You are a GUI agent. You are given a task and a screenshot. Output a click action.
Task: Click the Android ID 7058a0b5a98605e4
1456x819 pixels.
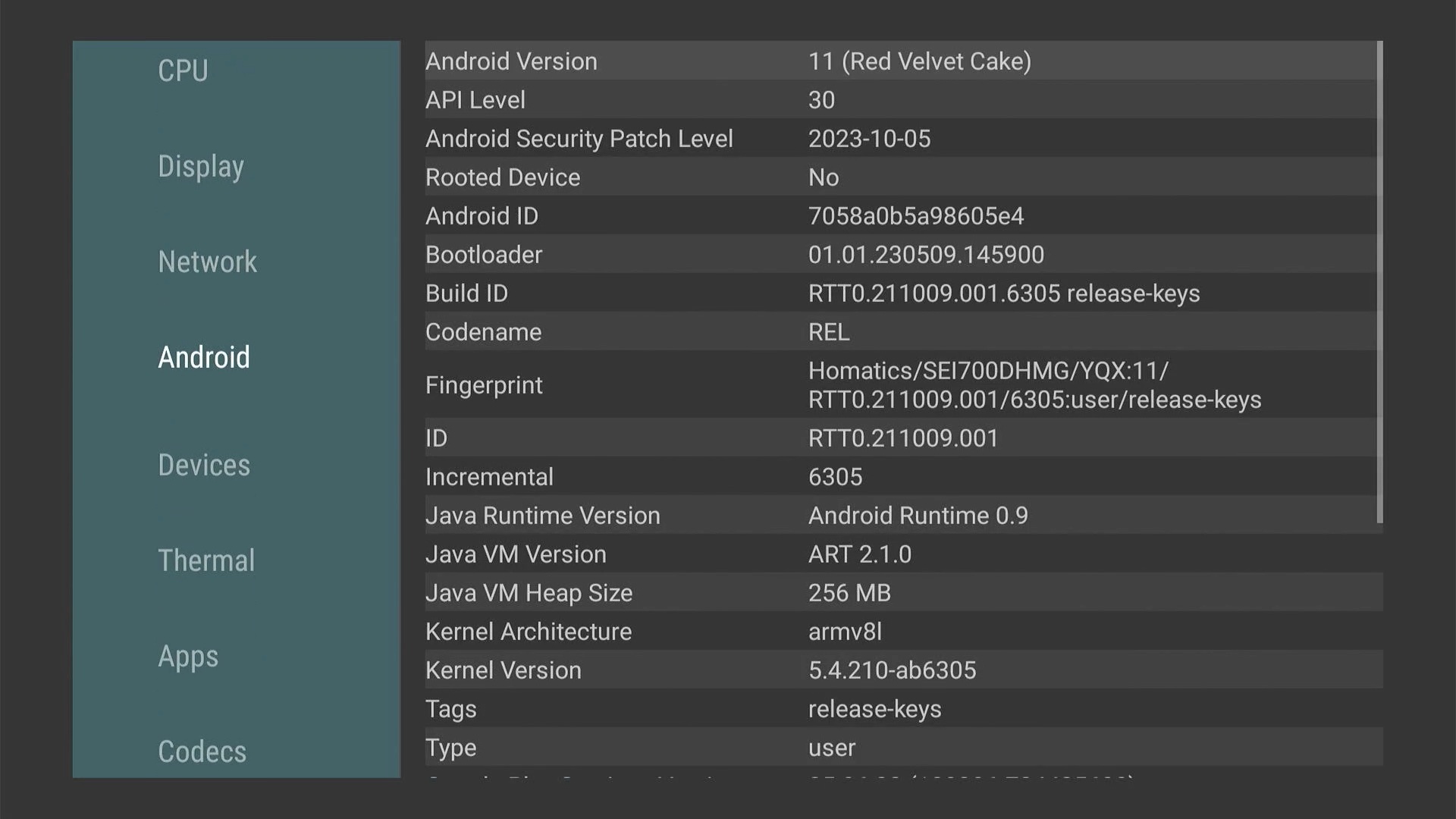(916, 215)
